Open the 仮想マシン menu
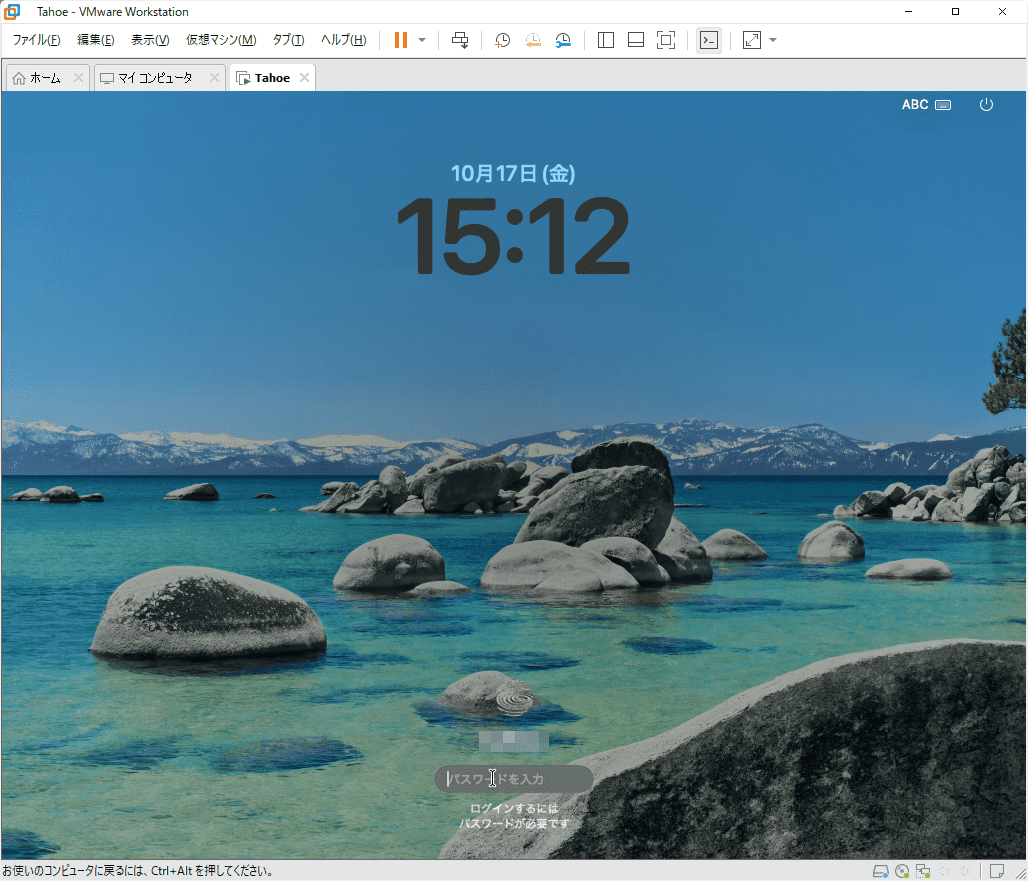Image resolution: width=1028 pixels, height=881 pixels. point(221,40)
